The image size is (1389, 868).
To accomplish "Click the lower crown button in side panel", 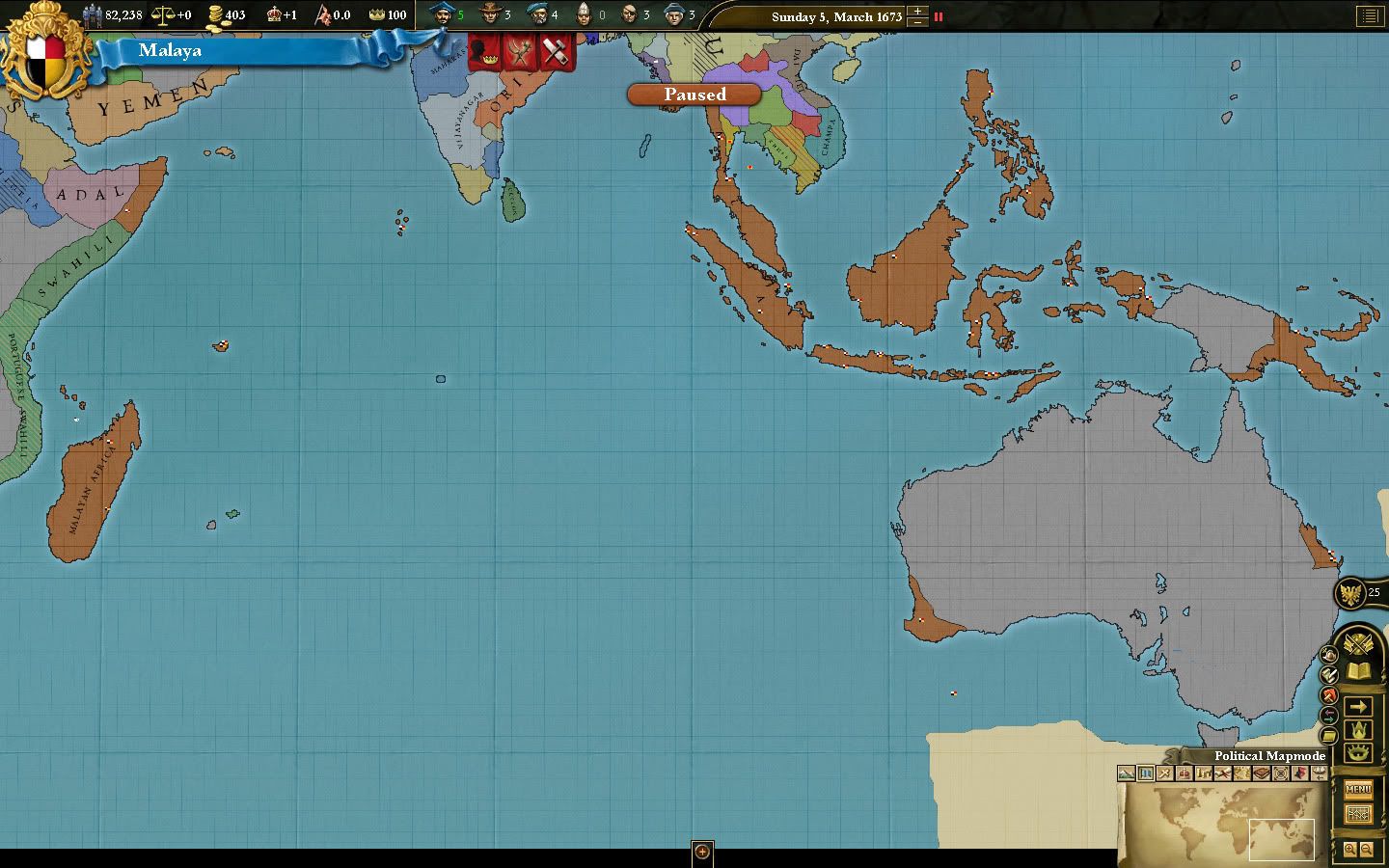I will tap(1358, 752).
